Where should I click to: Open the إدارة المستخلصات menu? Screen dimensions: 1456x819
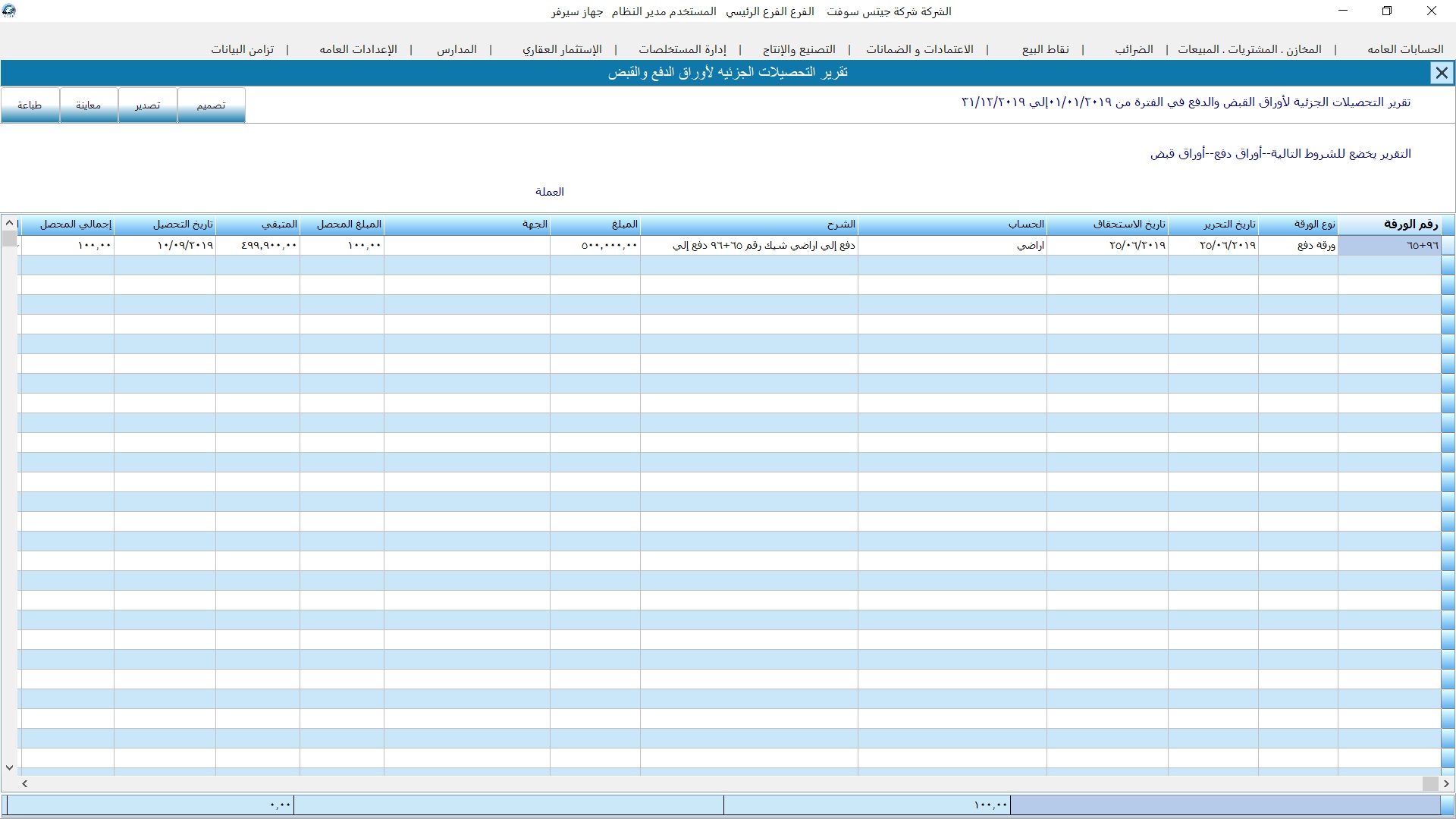(x=682, y=49)
